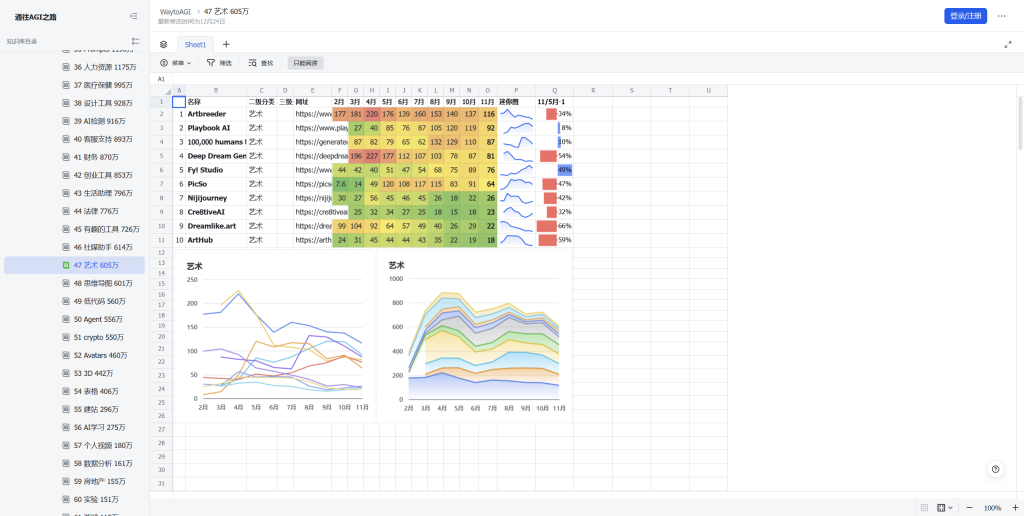Screen dimensions: 1024x516
Task: Click the 登录/注册 login button
Action: pos(965,16)
